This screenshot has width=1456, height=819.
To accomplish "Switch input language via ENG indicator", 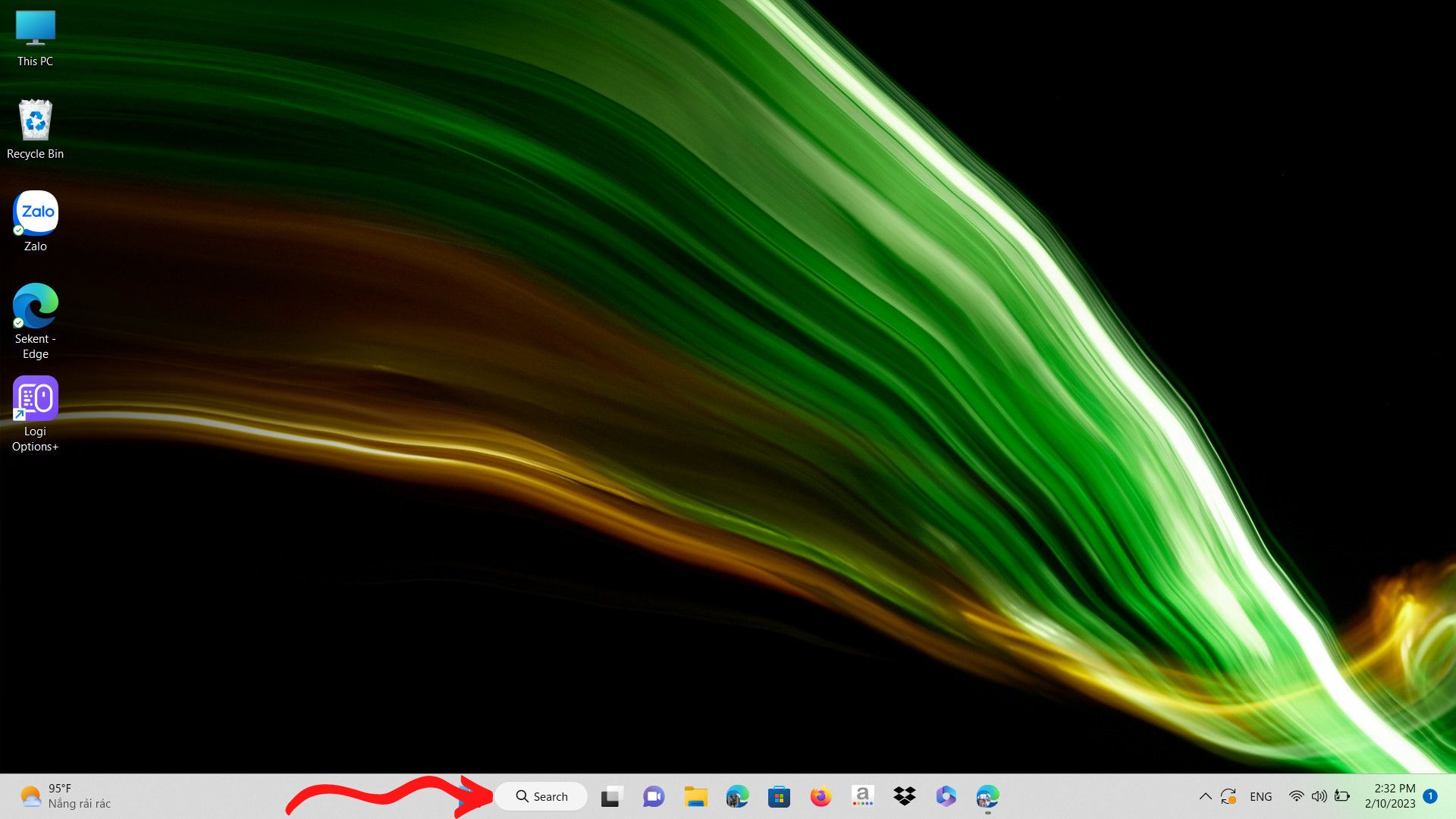I will pyautogui.click(x=1260, y=796).
